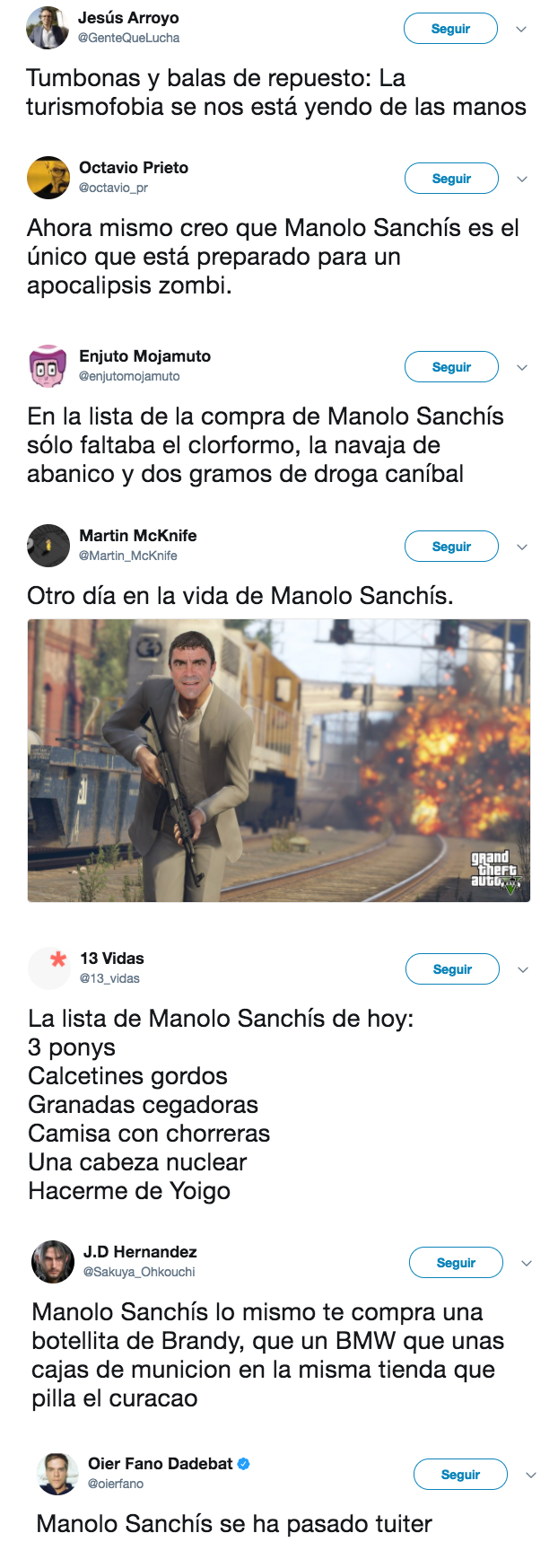Expand options chevron on Jesús Arroyo's tweet
This screenshot has height=1568, width=558.
521,30
